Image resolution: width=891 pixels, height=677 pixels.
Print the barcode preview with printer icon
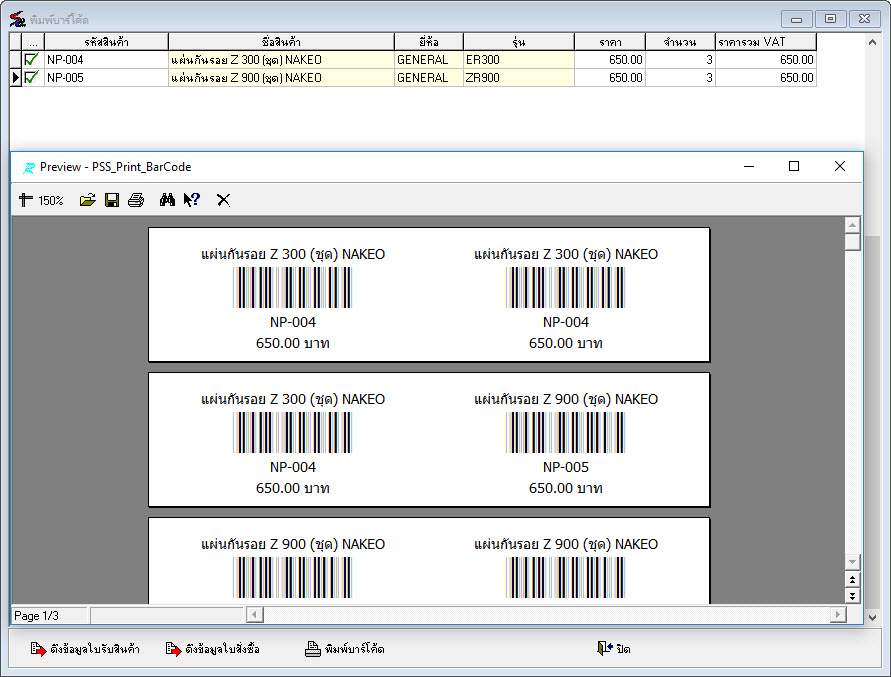pyautogui.click(x=136, y=200)
